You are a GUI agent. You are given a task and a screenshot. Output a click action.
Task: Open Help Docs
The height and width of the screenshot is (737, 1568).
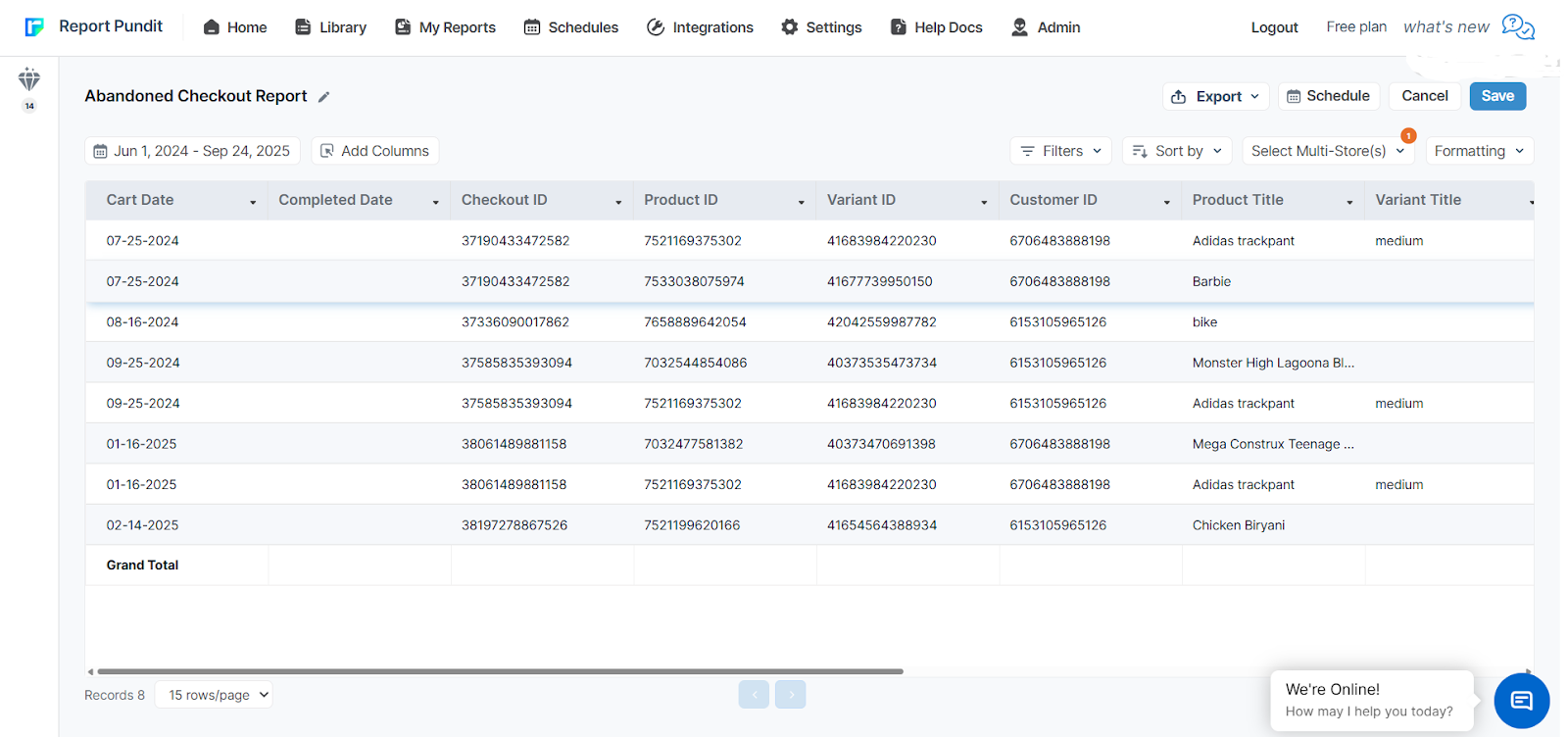937,27
